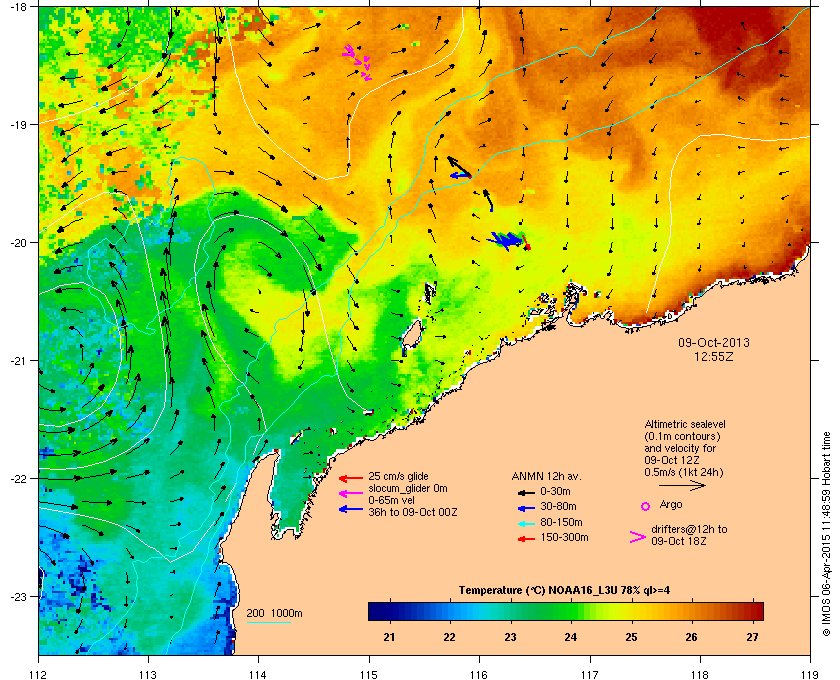The height and width of the screenshot is (680, 840).
Task: Click the '200 1000m' depth contour label
Action: [274, 614]
